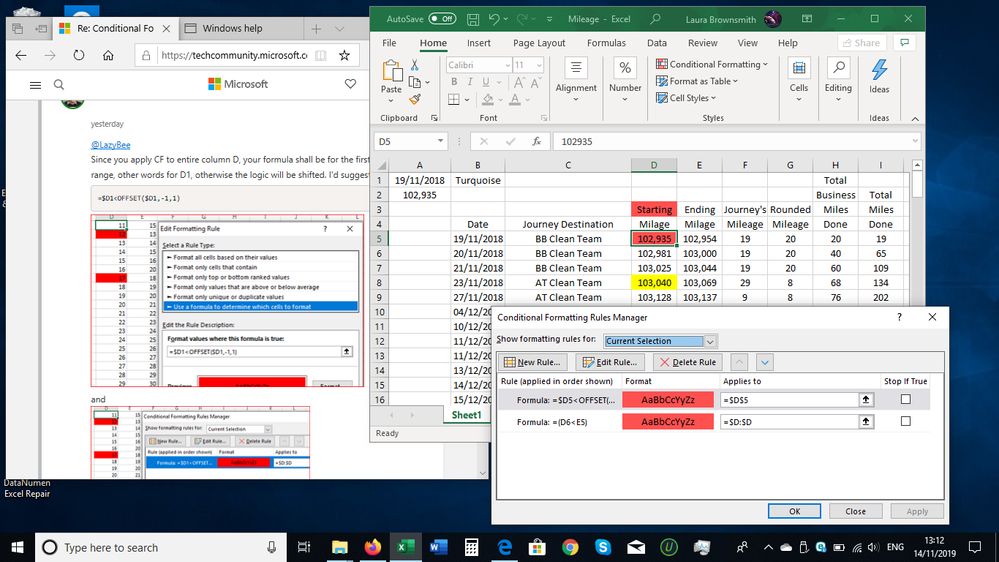
Task: Click the Undo arrow in Excel title bar
Action: 494,19
